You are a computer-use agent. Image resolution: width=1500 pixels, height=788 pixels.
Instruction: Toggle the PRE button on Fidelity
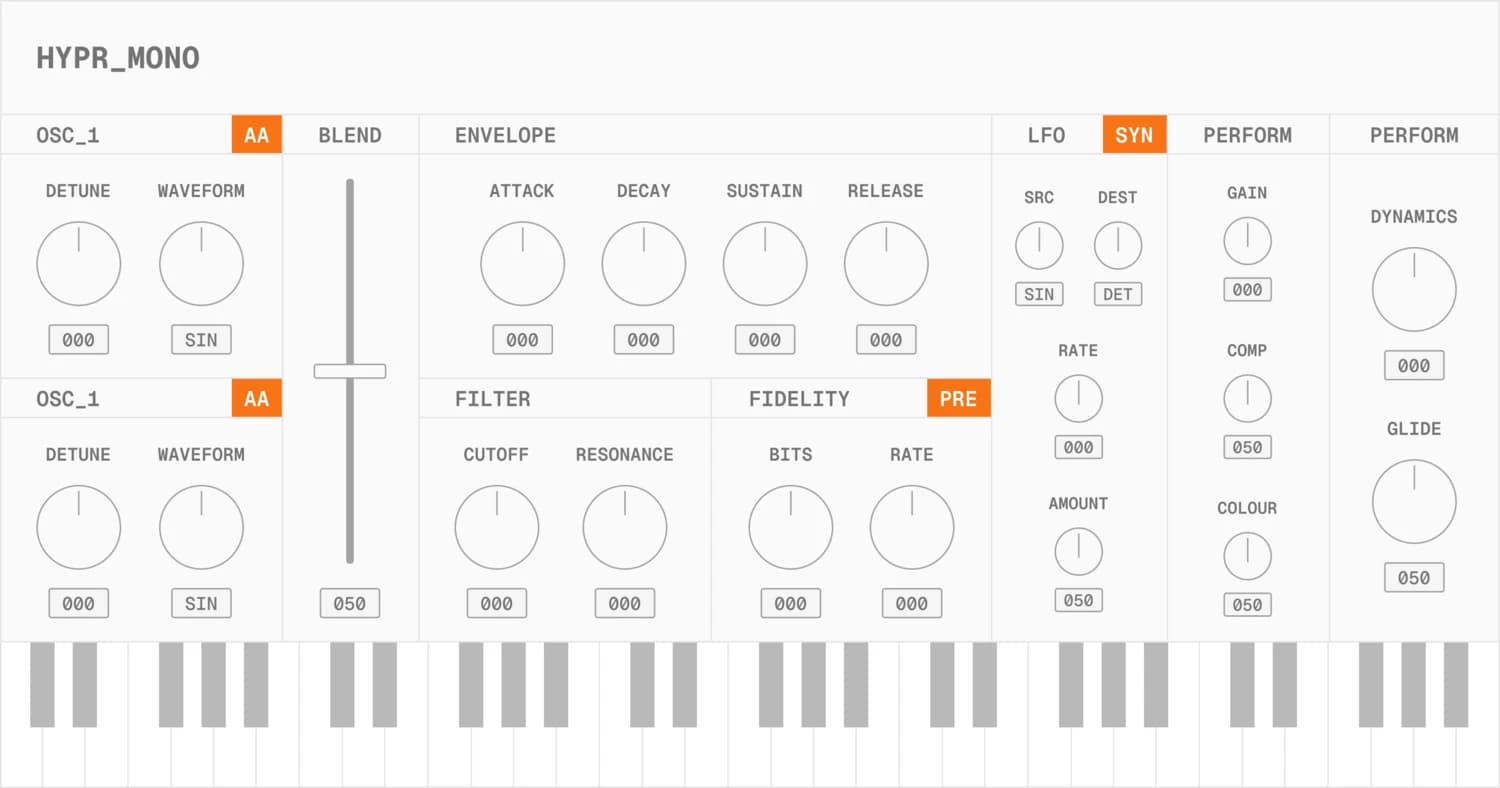pyautogui.click(x=958, y=398)
